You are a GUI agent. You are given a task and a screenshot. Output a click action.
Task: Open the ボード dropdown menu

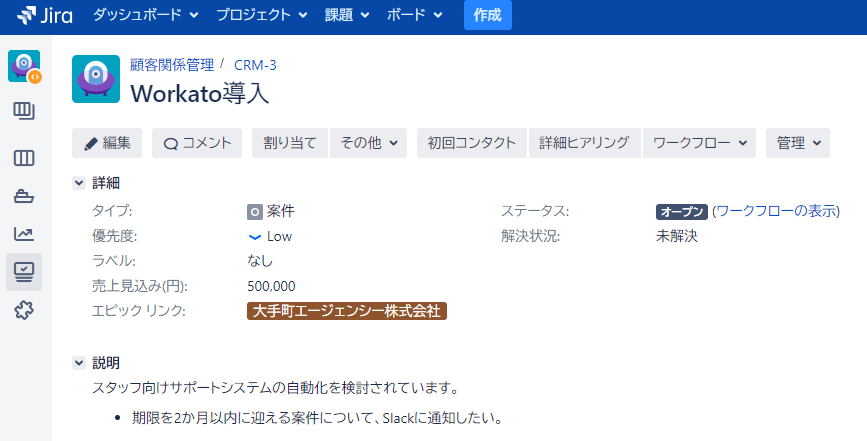(415, 15)
